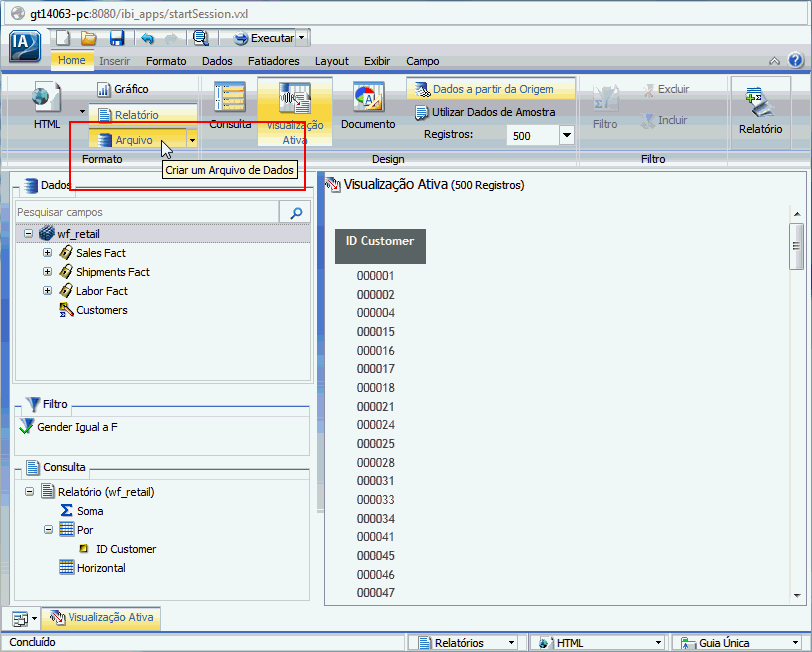Open the Inserir ribbon tab

(114, 61)
